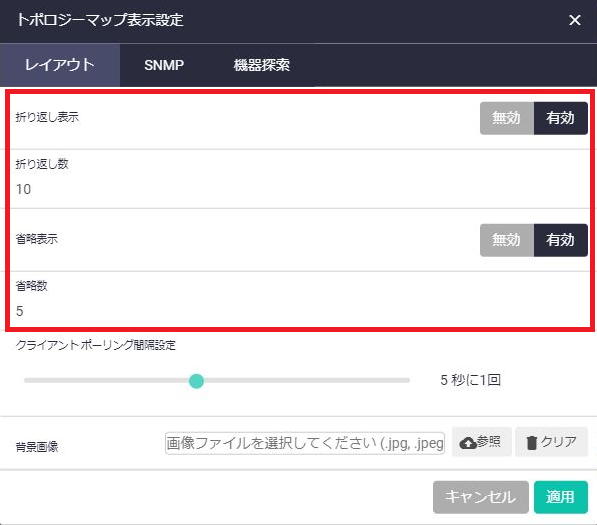
Task: Set 省略表示 to 有効
Action: click(560, 240)
